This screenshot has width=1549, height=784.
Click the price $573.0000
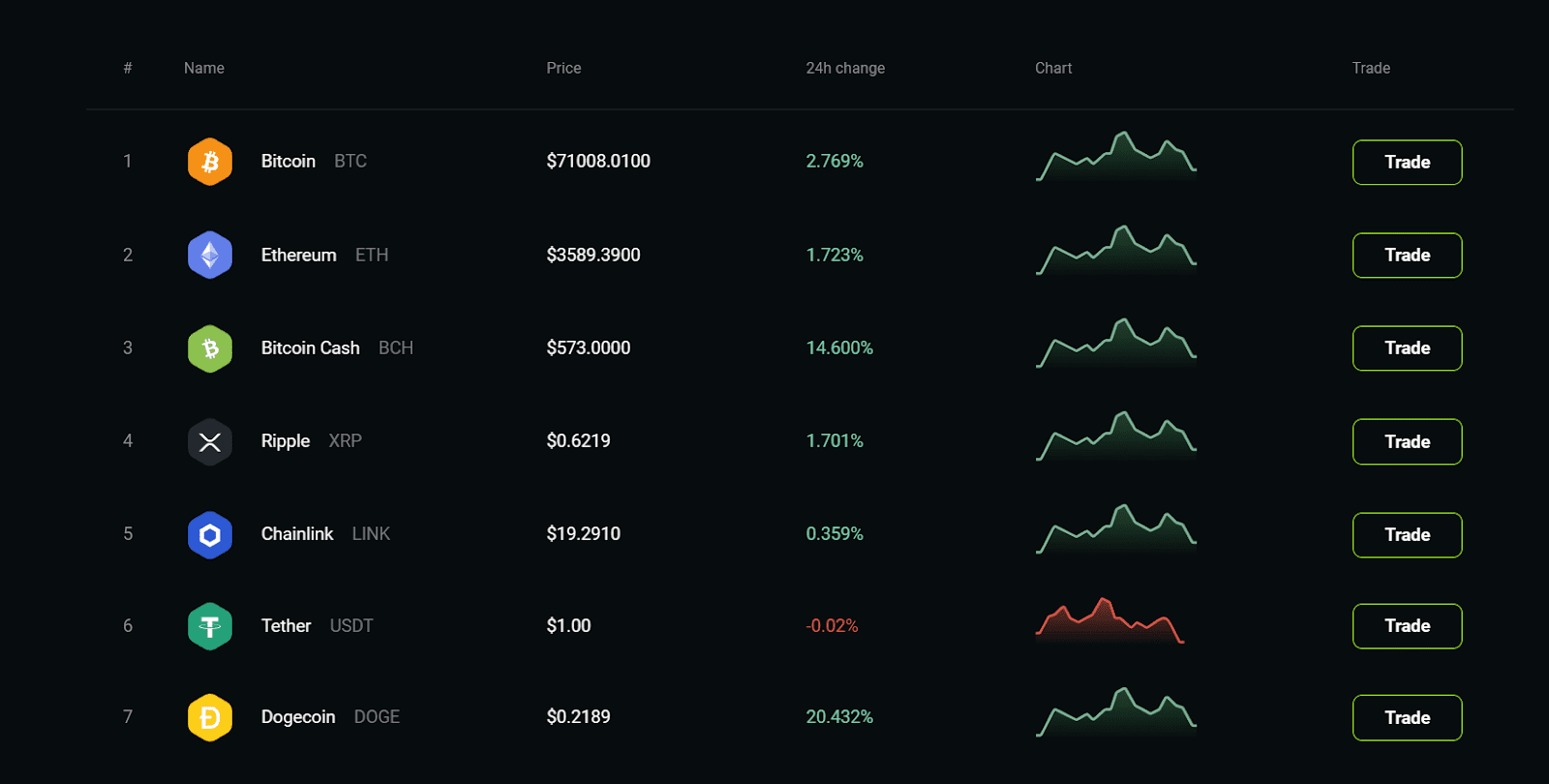coord(589,347)
